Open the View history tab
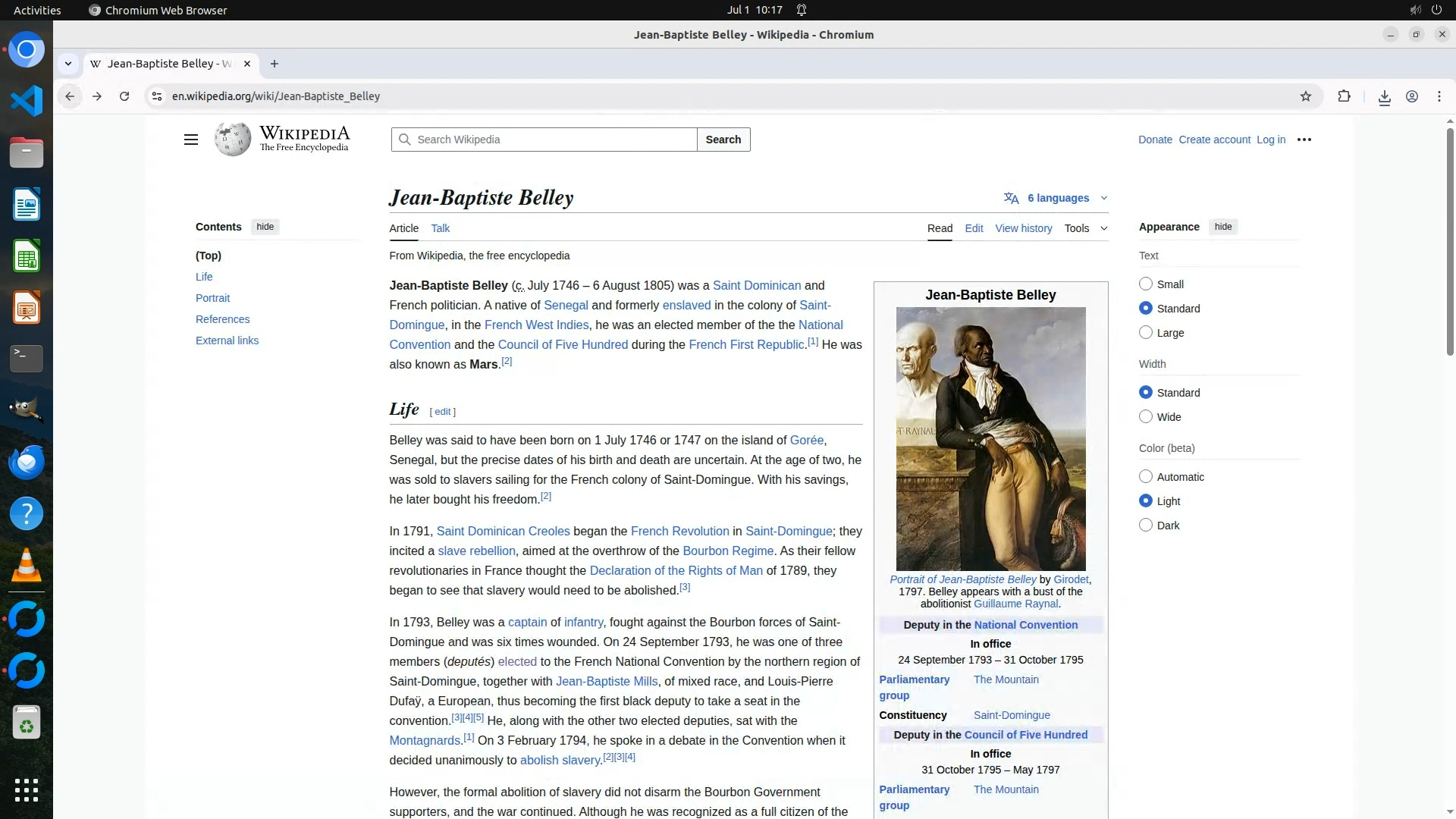The image size is (1456, 819). [x=1023, y=228]
